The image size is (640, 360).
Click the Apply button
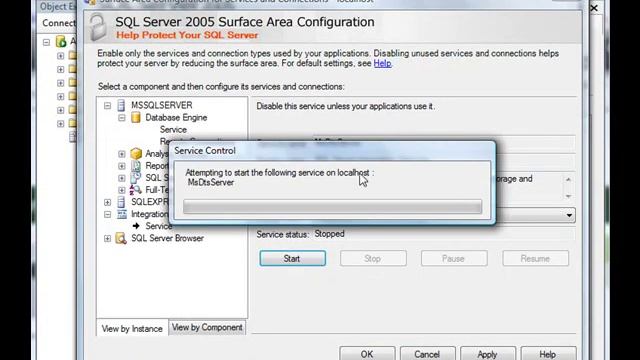pyautogui.click(x=488, y=354)
